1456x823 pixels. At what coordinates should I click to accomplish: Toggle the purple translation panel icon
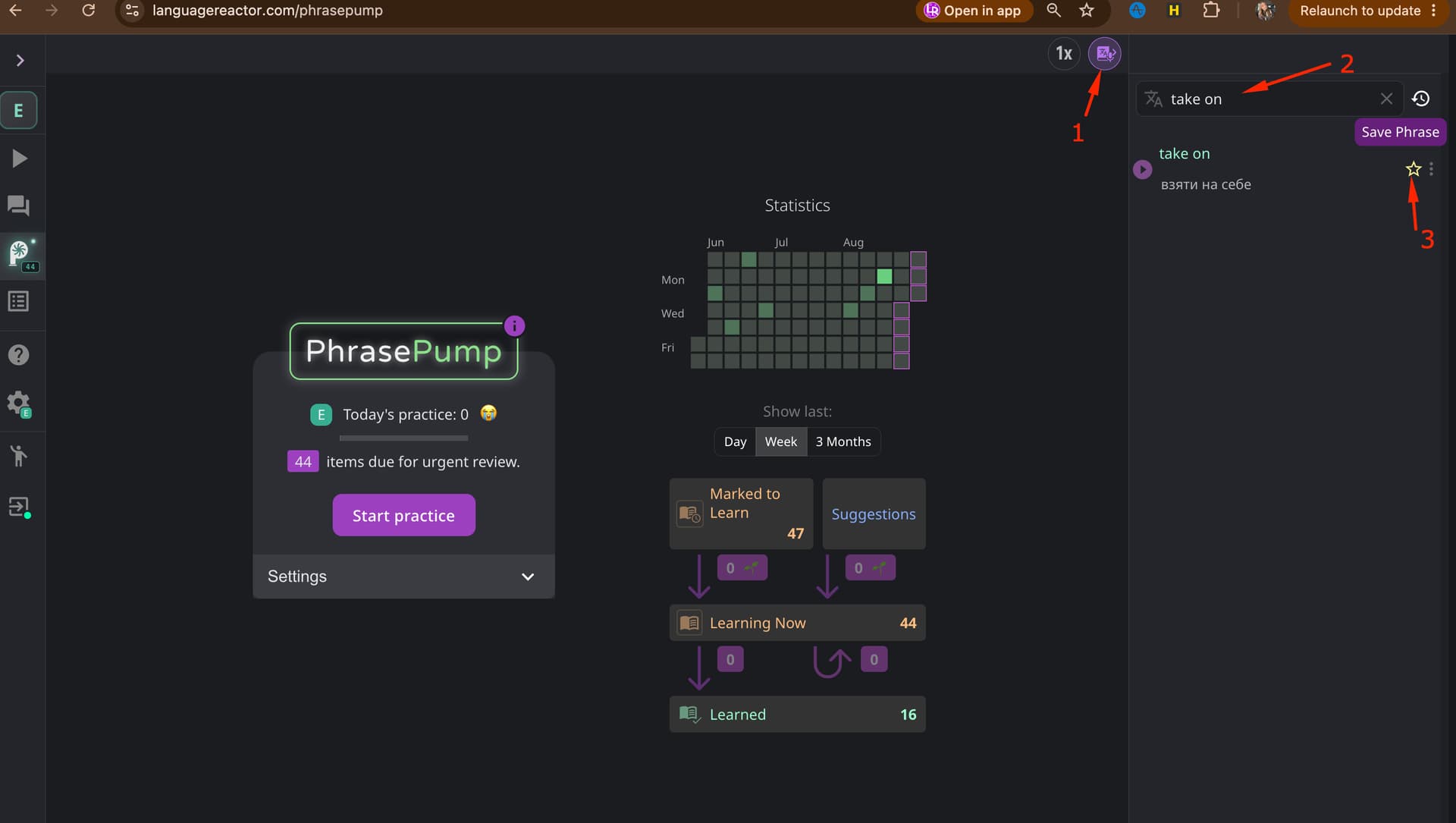click(x=1105, y=54)
